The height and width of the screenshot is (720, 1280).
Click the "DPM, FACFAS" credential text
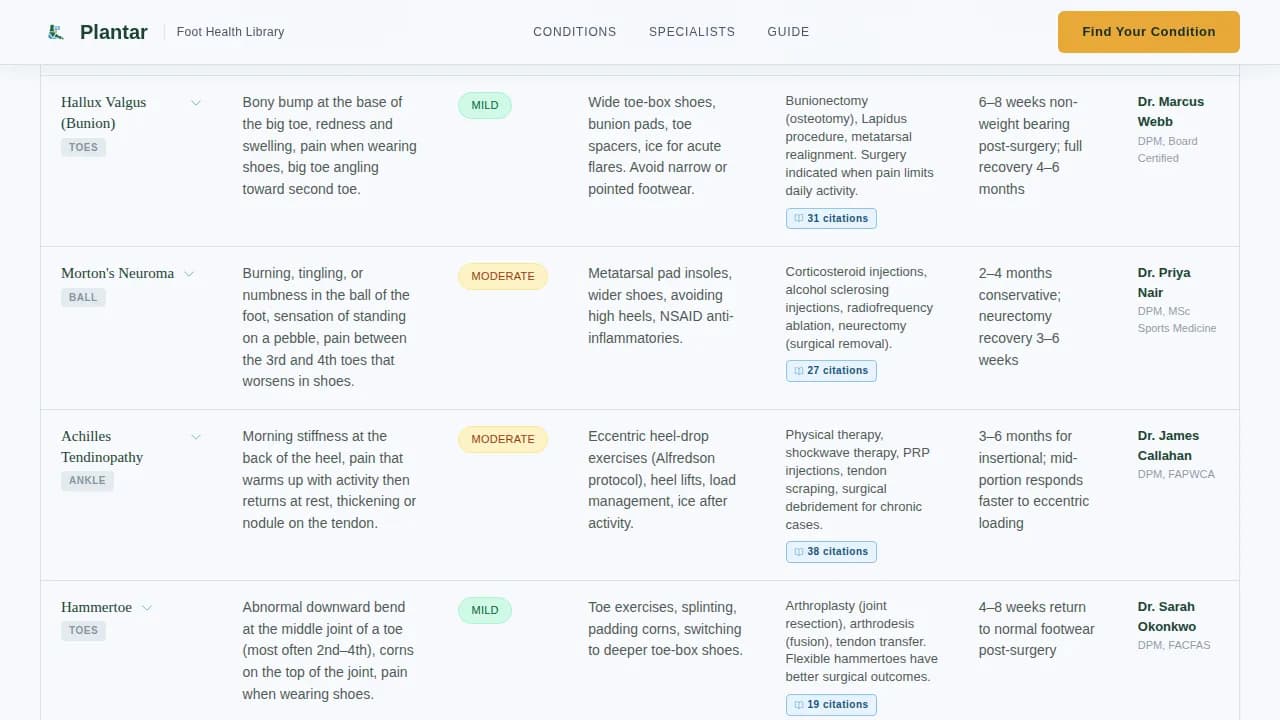click(x=1174, y=645)
